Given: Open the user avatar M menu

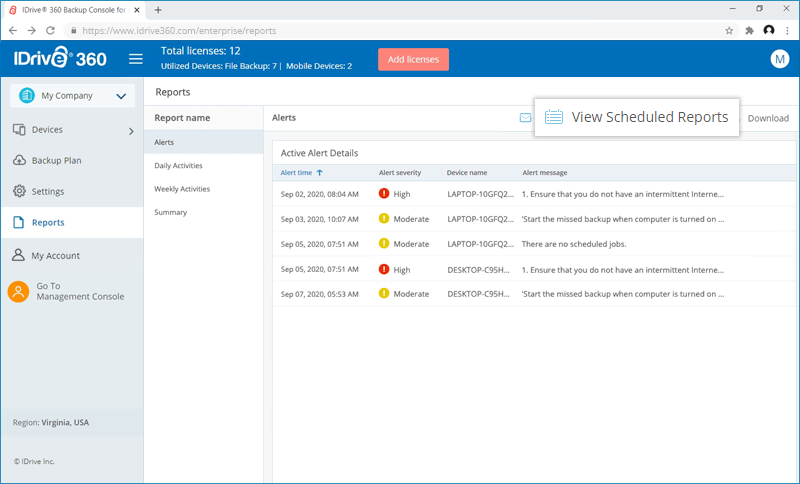Looking at the screenshot, I should pyautogui.click(x=779, y=59).
